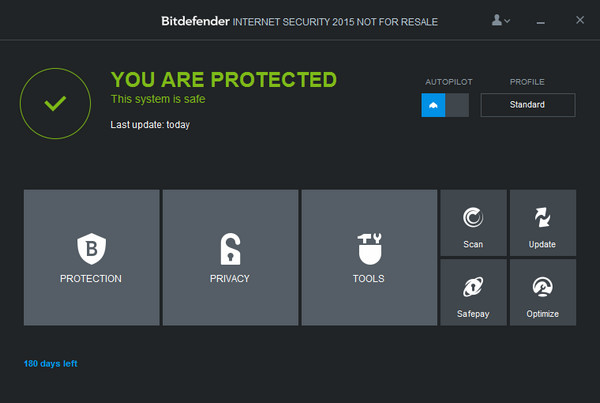Switch Autopilot off using grey half
600x403 pixels.
click(x=457, y=105)
